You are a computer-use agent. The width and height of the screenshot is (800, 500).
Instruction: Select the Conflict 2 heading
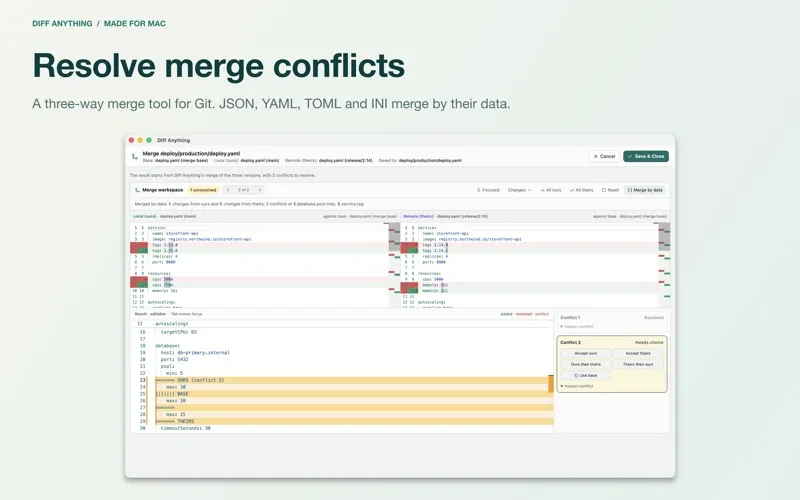pyautogui.click(x=570, y=342)
